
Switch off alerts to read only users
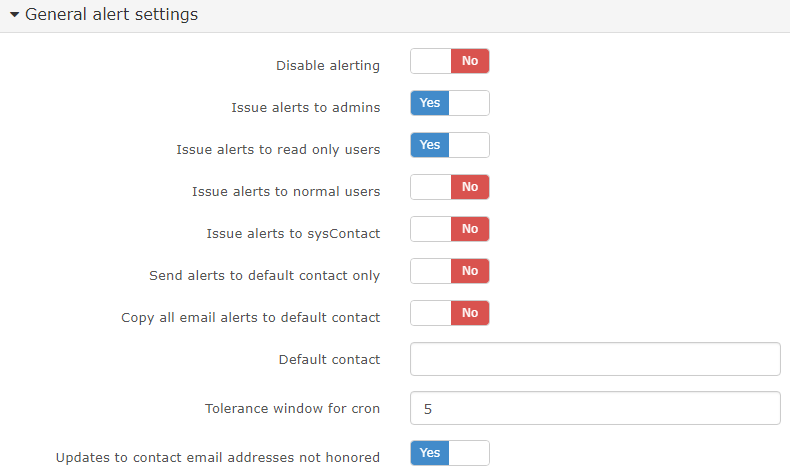click(449, 145)
